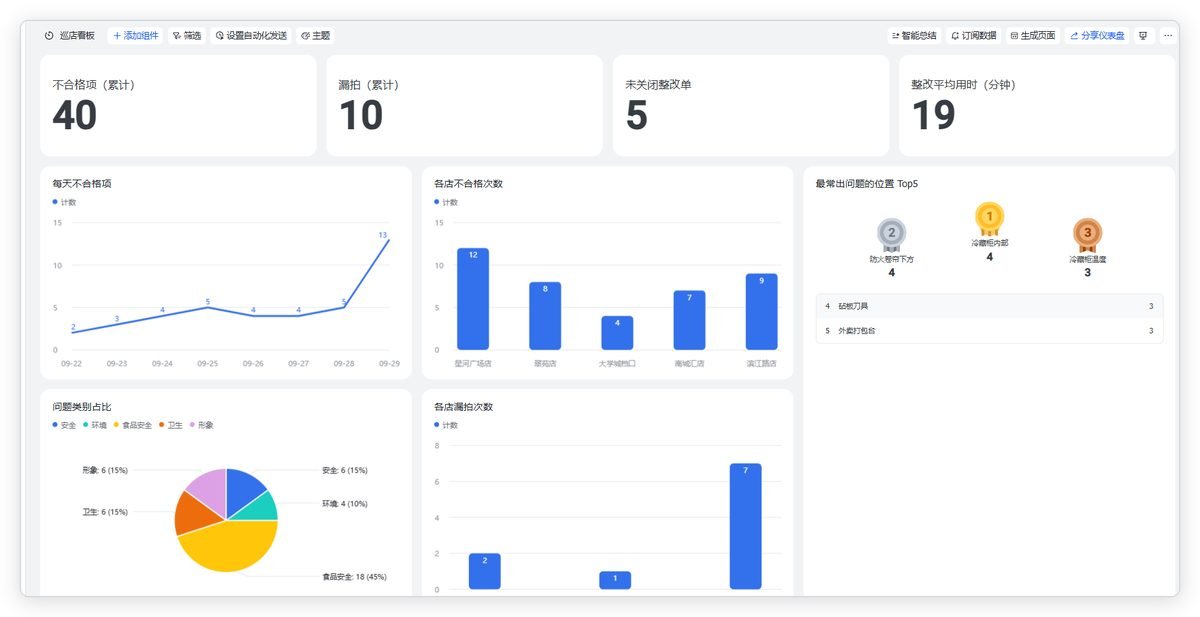Open the more options ellipsis menu
Image resolution: width=1200 pixels, height=617 pixels.
click(x=1167, y=36)
